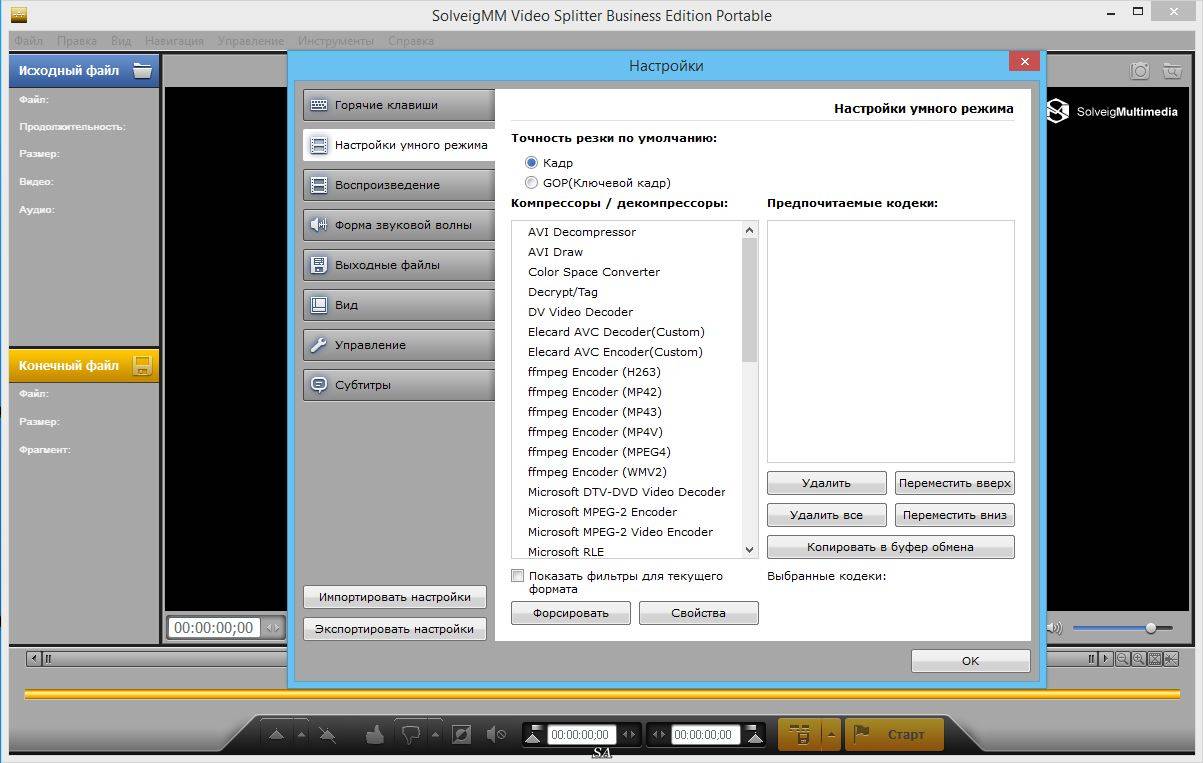Open the snapshot folder icon top right

click(1170, 71)
